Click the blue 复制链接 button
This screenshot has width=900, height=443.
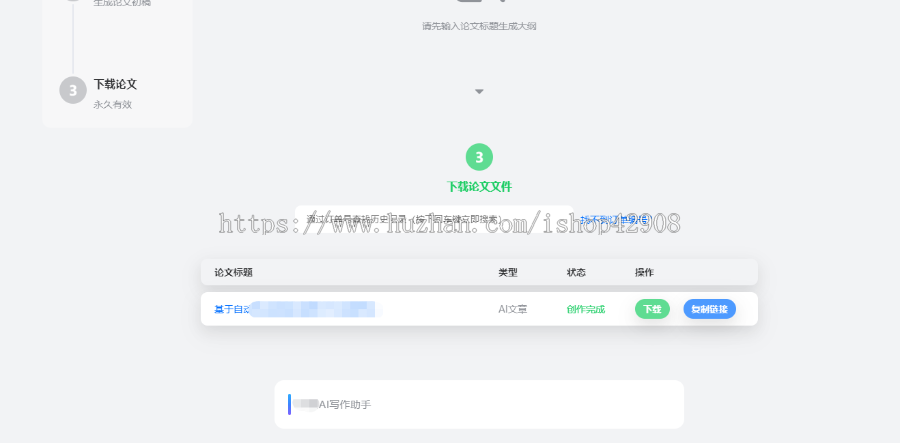click(x=709, y=309)
